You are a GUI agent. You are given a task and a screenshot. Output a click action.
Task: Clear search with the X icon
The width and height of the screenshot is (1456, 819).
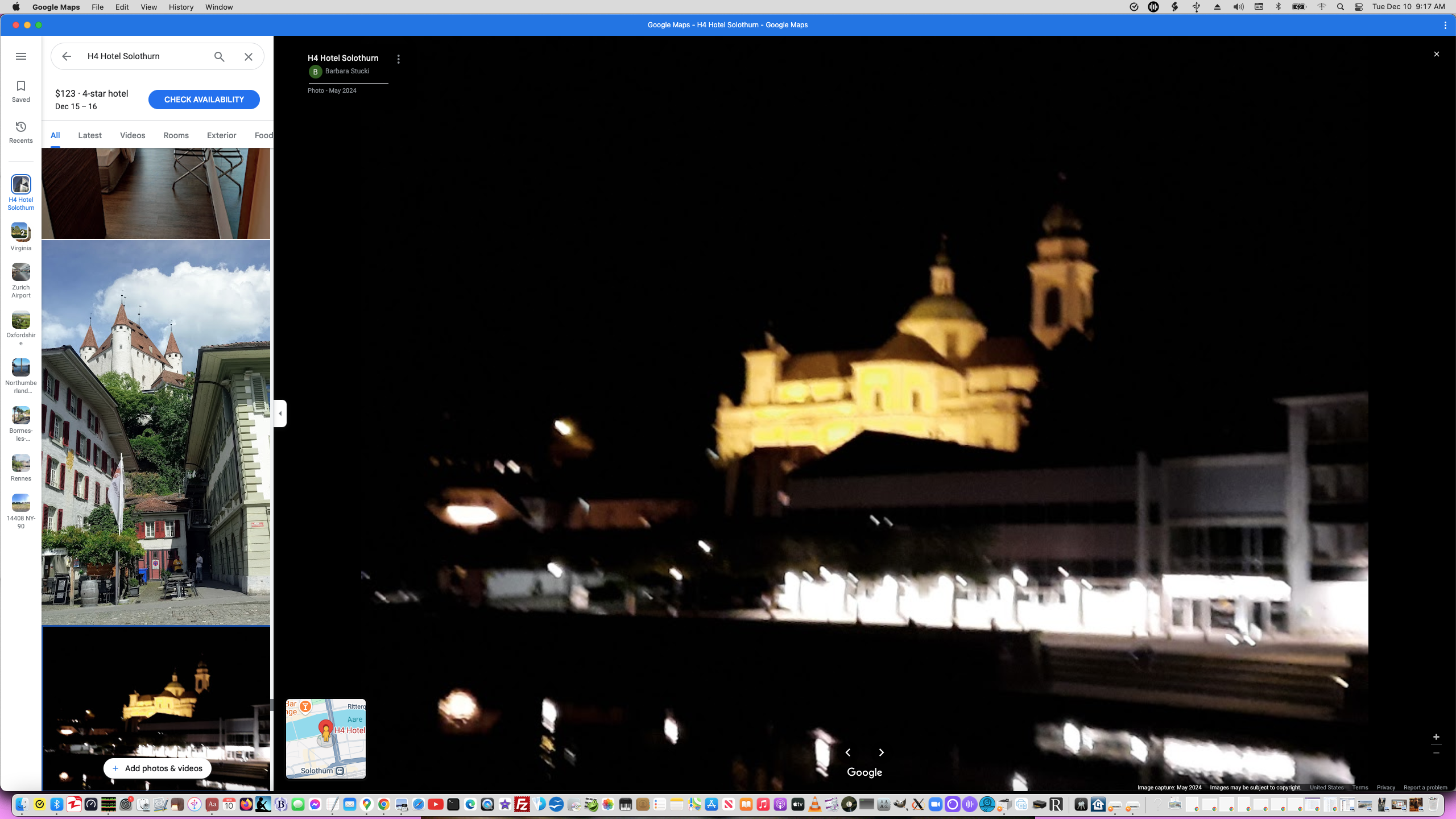(249, 56)
